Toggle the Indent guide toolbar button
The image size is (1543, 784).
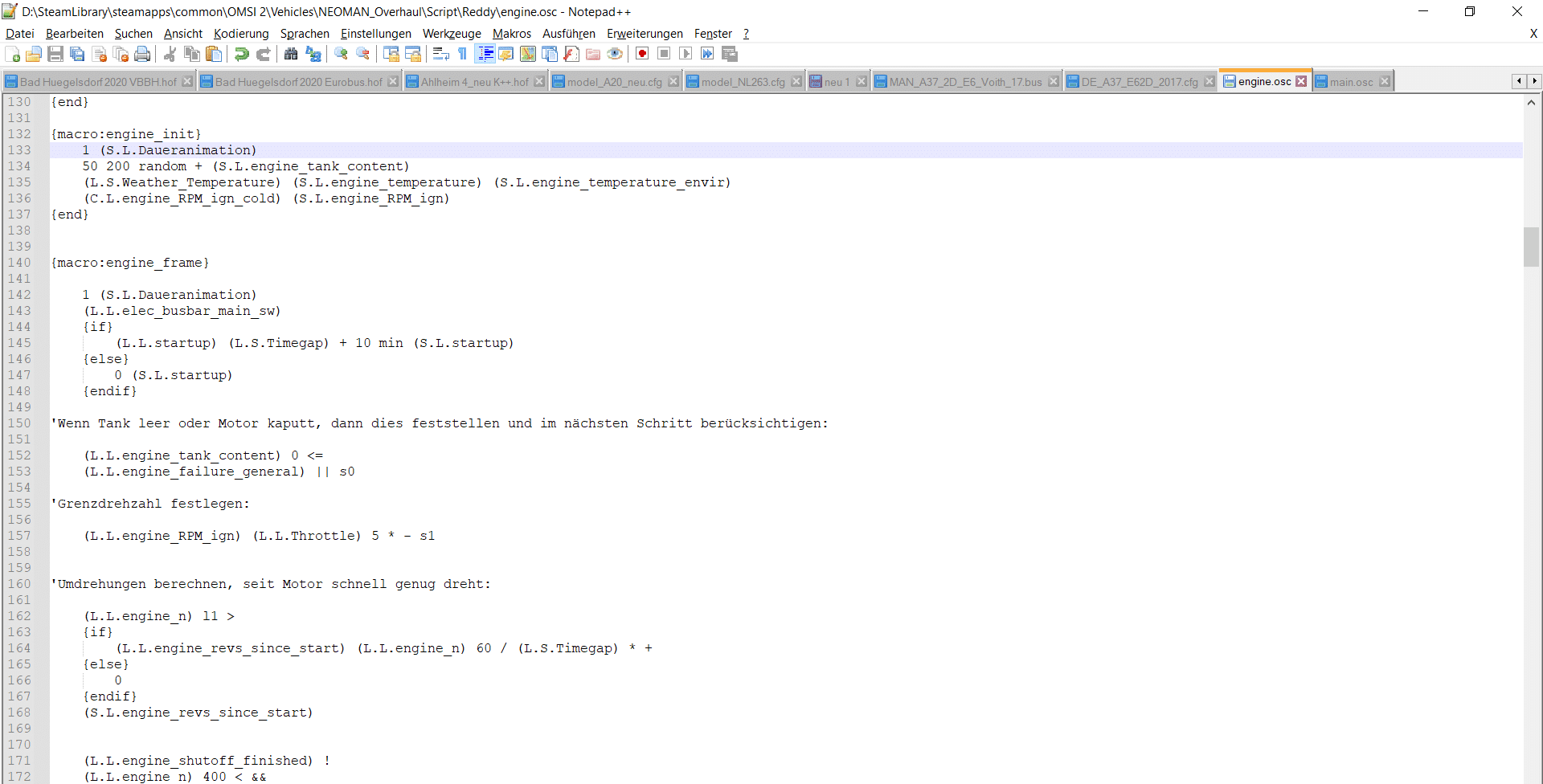pos(485,54)
